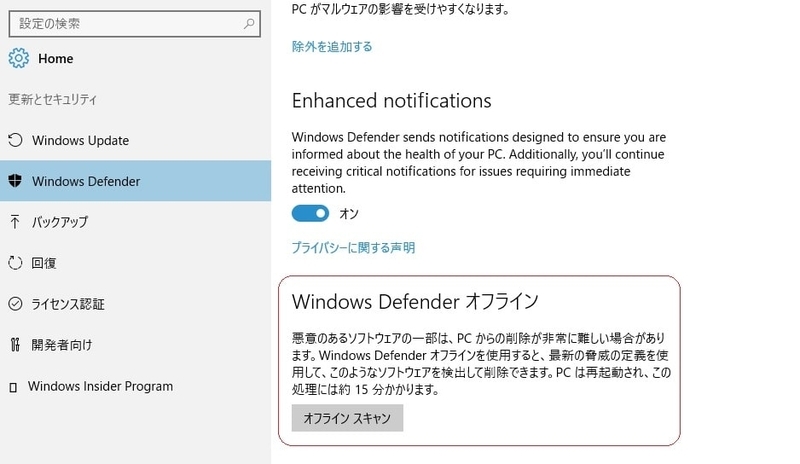Focus the 設定の検索 search field
Screen dimensions: 800x464
[x=135, y=23]
